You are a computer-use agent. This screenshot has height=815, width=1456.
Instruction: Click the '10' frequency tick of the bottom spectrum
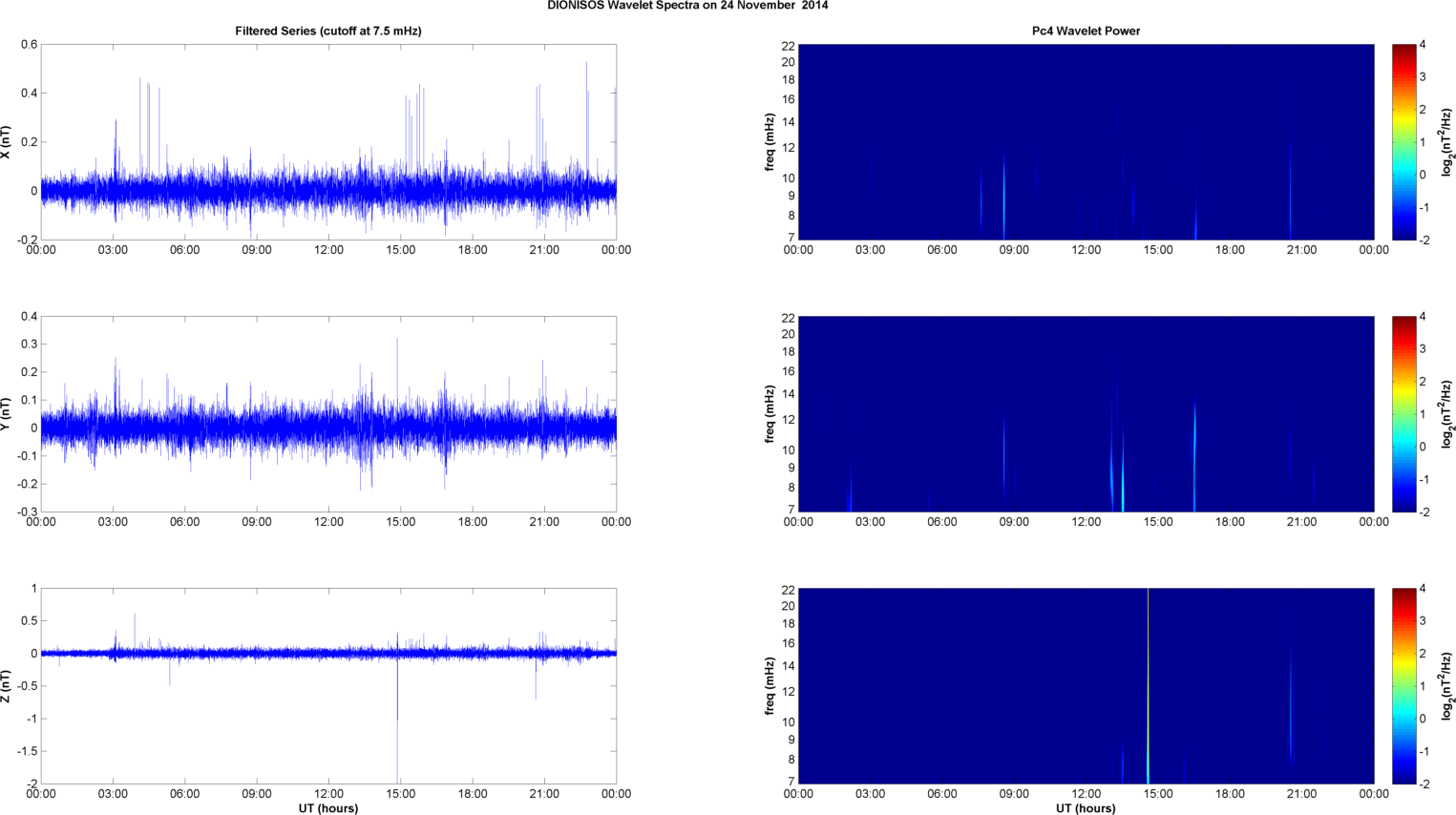coord(788,721)
